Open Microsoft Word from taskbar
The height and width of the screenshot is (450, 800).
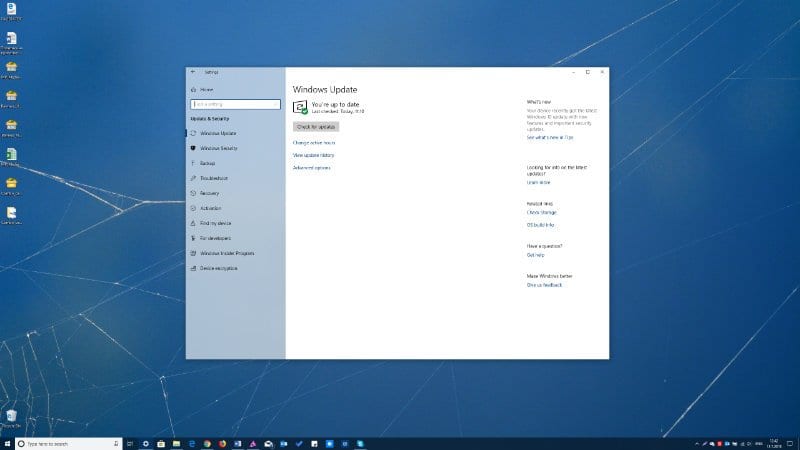click(x=238, y=444)
